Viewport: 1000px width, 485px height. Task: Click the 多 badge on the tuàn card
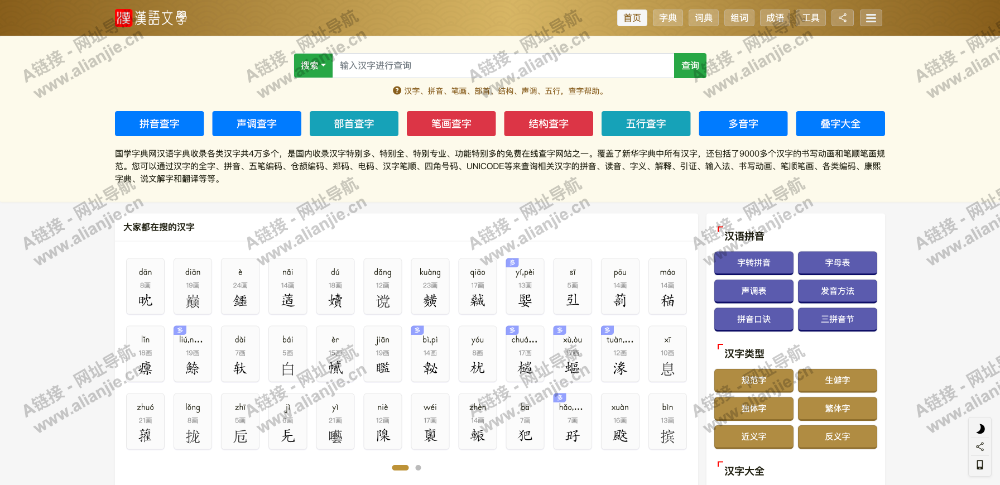click(607, 330)
